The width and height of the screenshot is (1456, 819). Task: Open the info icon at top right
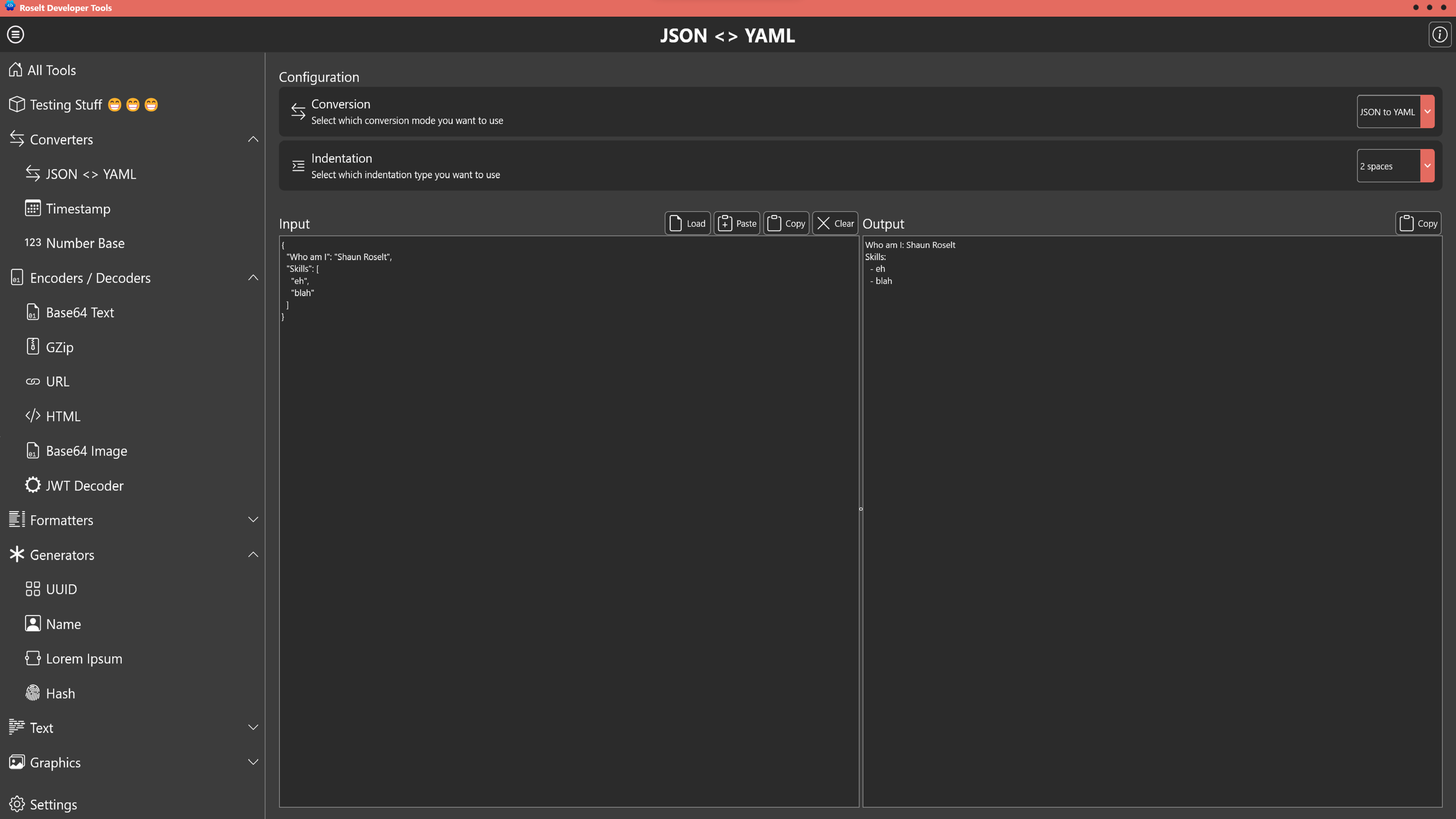point(1439,35)
